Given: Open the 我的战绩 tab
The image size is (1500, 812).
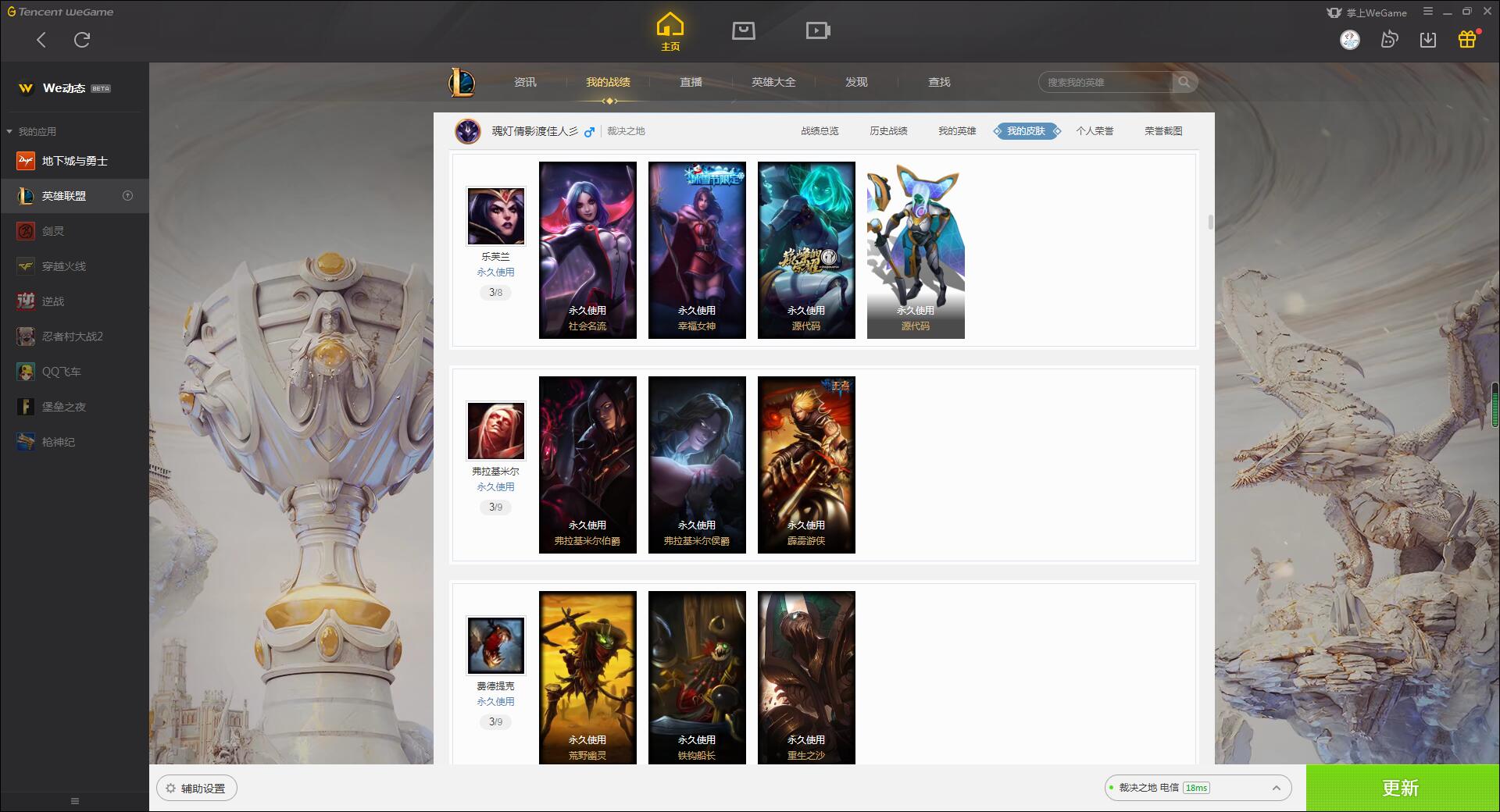Looking at the screenshot, I should tap(608, 82).
